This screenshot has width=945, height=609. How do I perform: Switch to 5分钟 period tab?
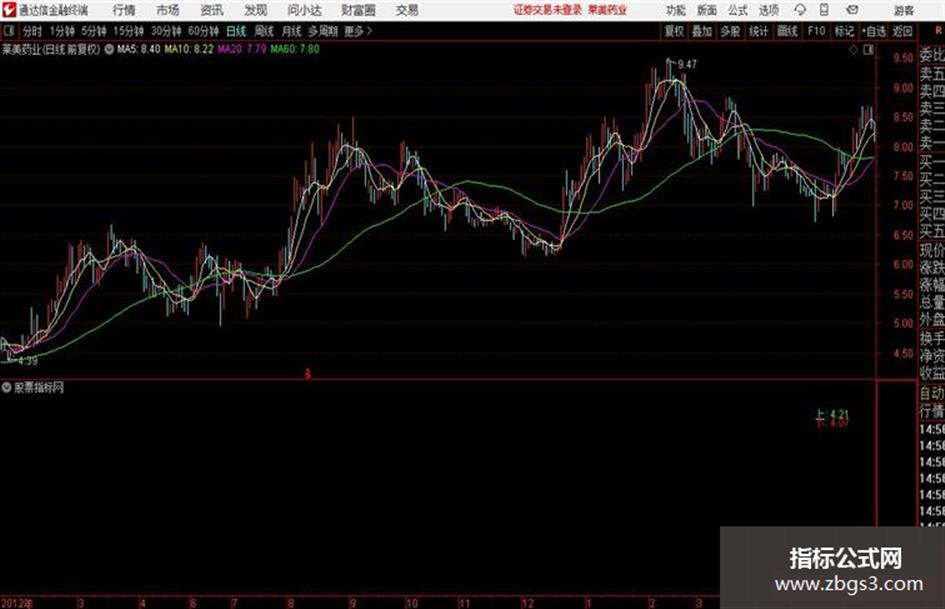(x=94, y=31)
